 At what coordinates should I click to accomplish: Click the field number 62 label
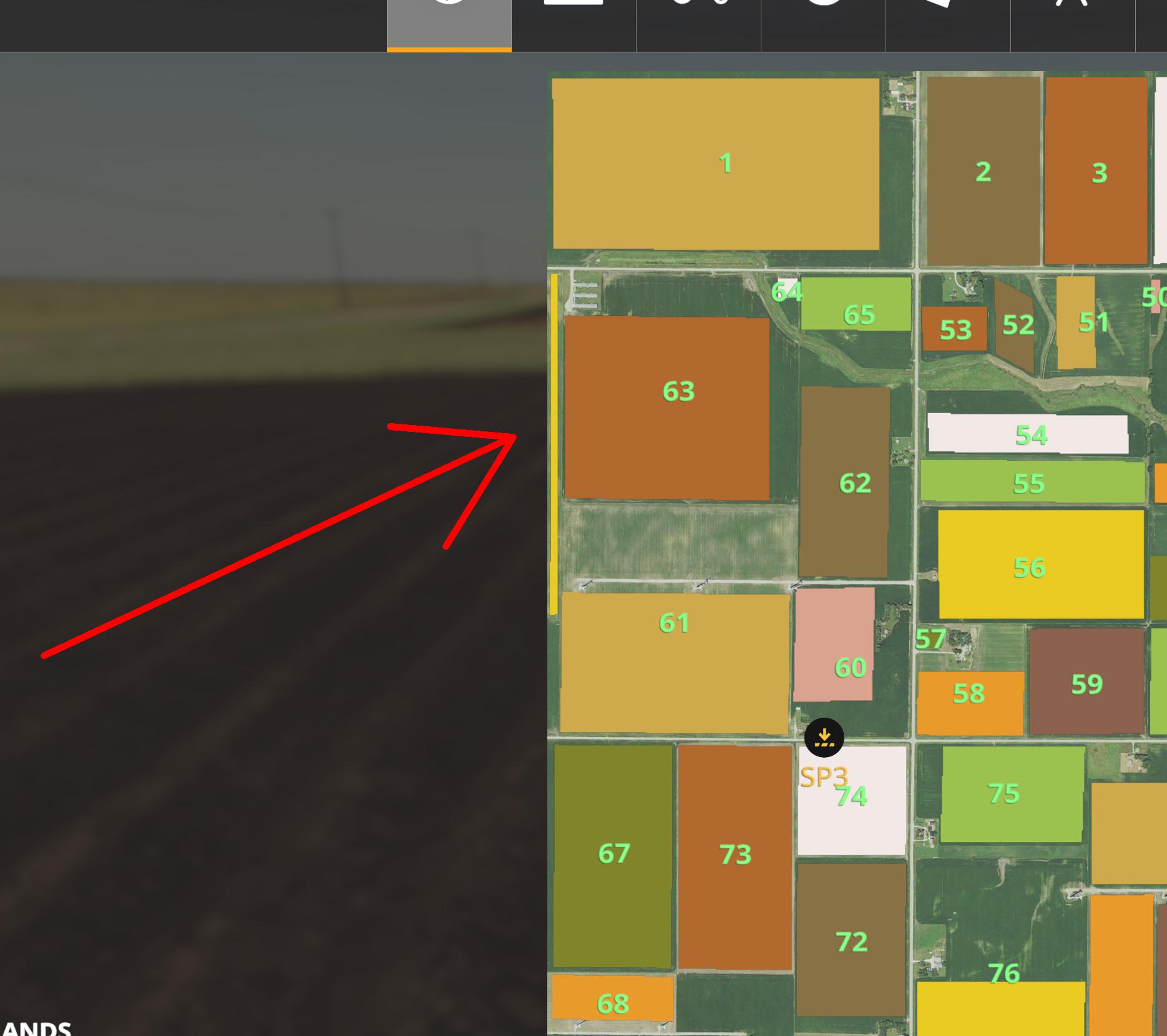coord(855,483)
